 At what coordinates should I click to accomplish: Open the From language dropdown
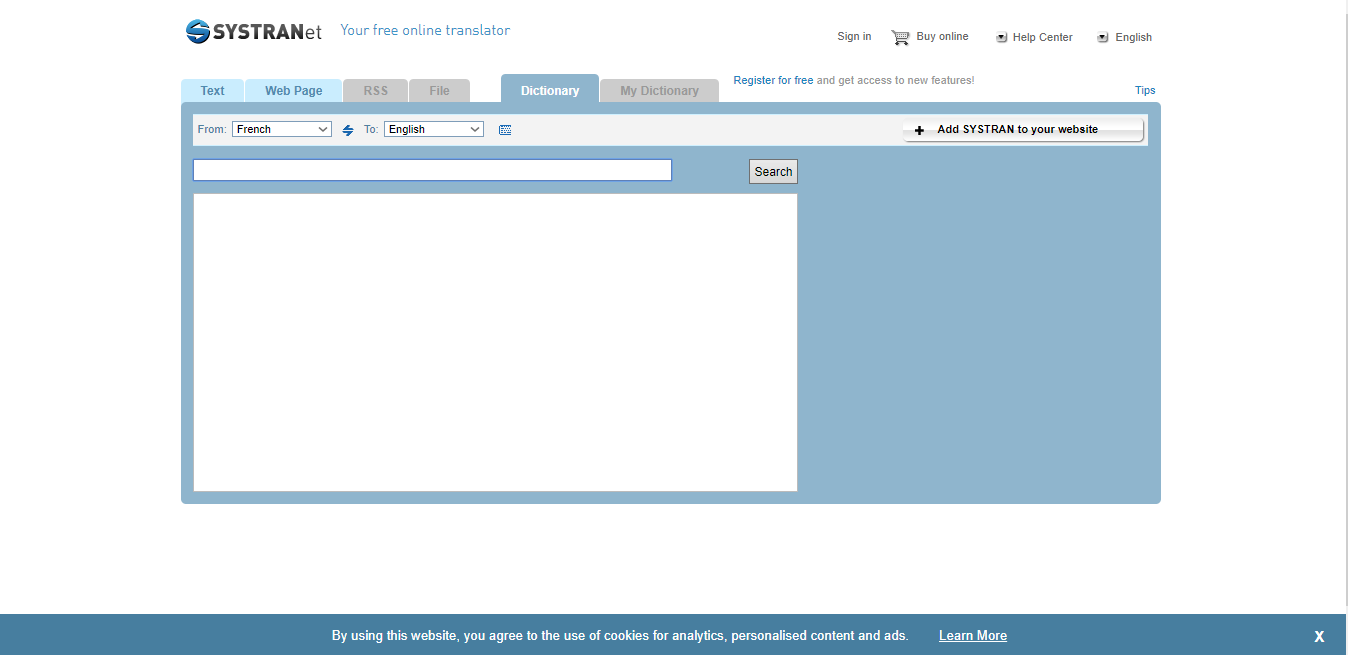point(282,129)
